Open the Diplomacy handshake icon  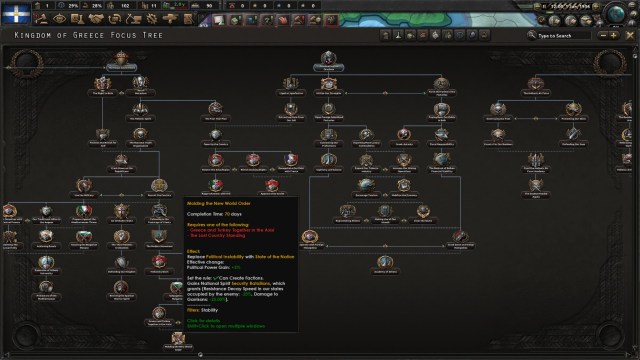pyautogui.click(x=96, y=19)
